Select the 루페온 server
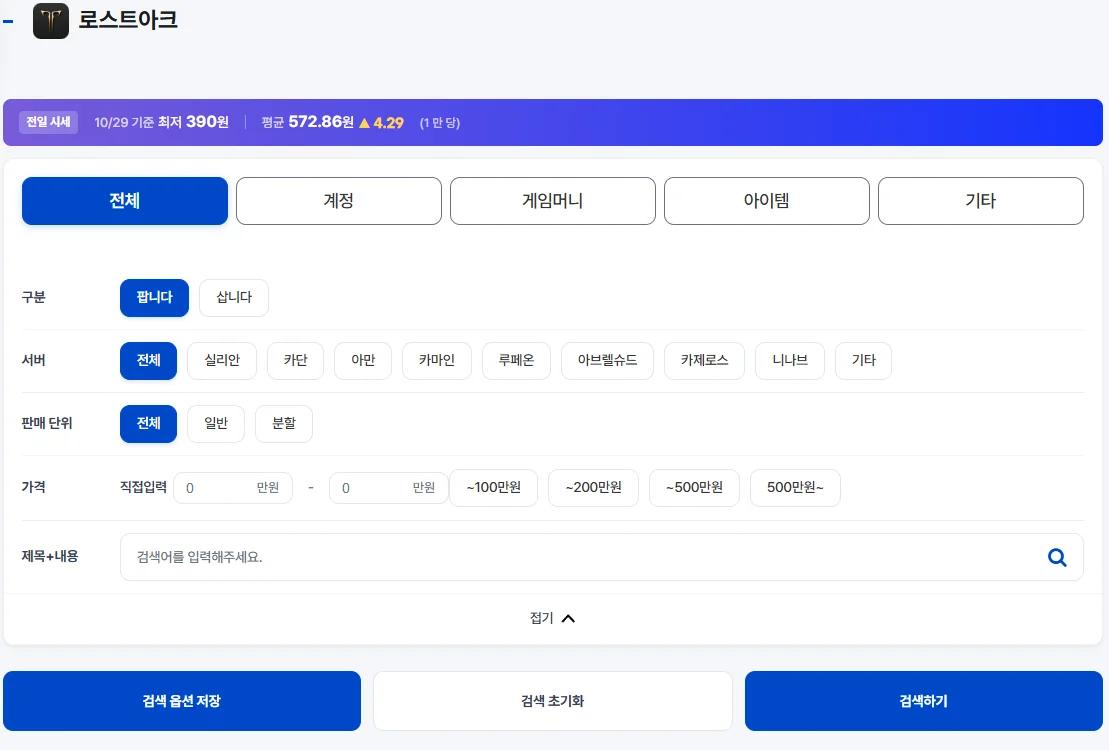 [x=516, y=361]
